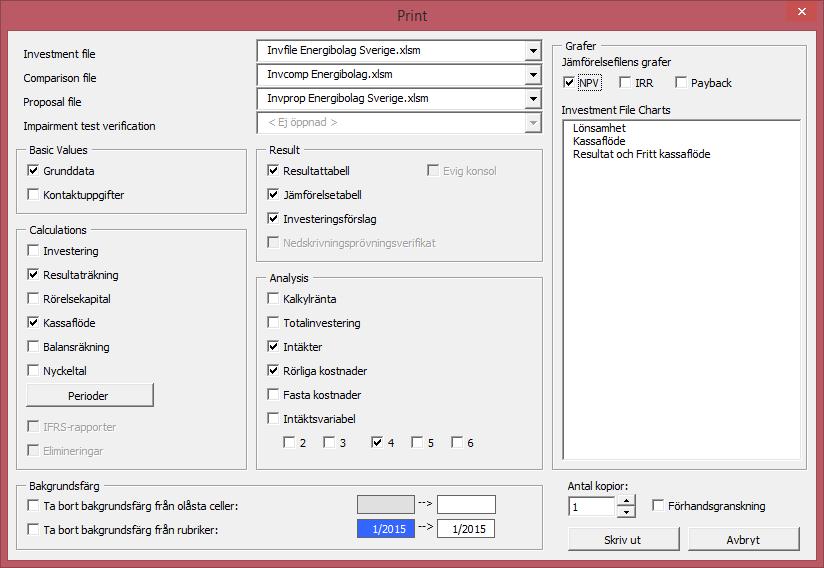Uncheck the Jämförelsetabell checkbox

273,194
